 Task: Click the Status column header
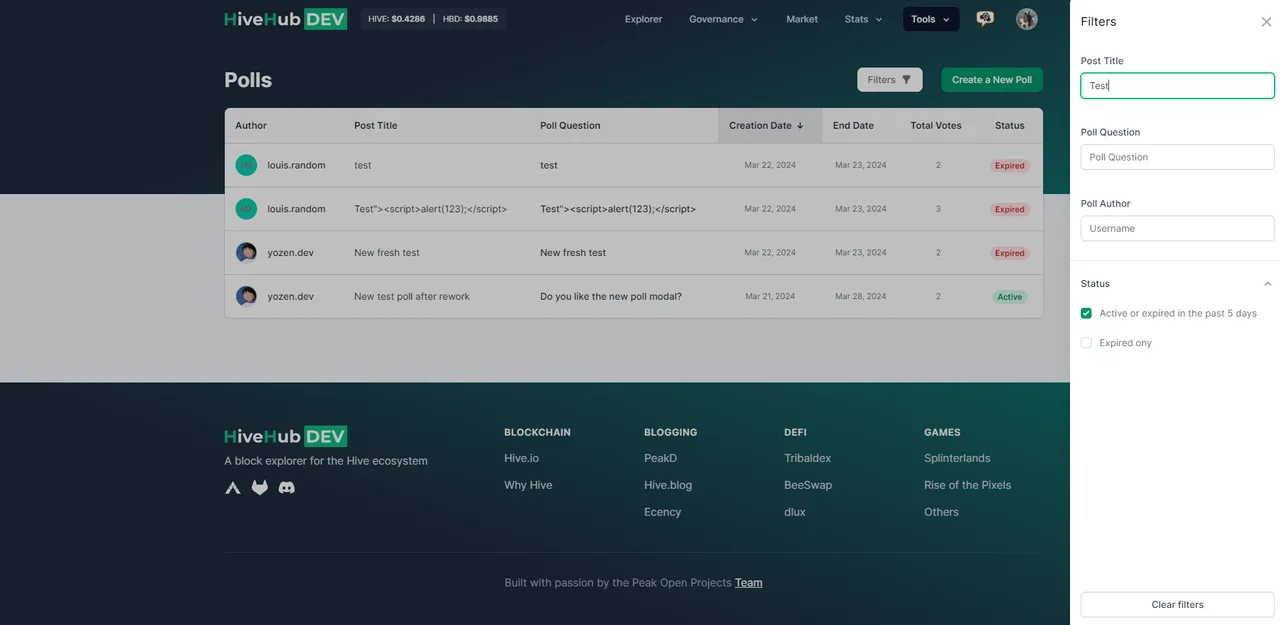coord(1010,126)
